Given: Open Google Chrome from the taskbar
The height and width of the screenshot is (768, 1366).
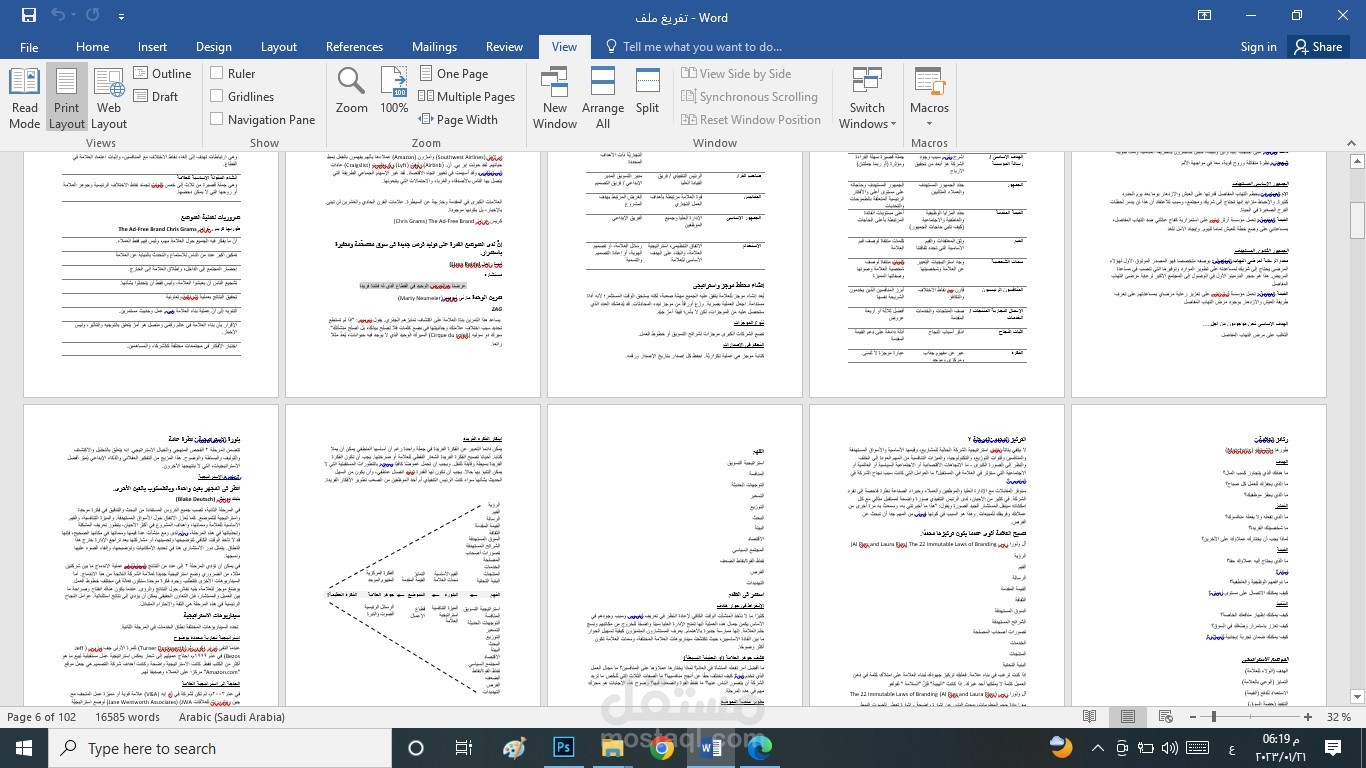Looking at the screenshot, I should pyautogui.click(x=661, y=748).
